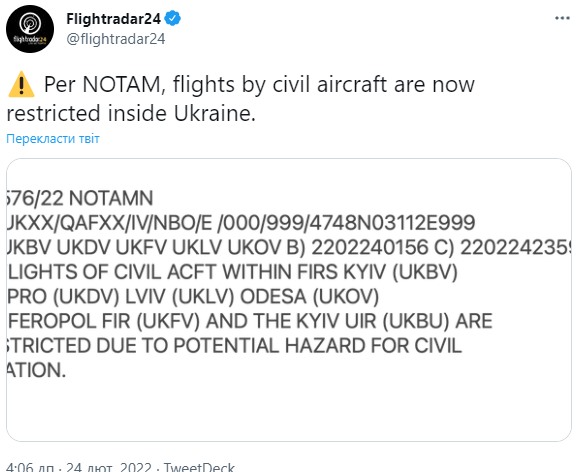Click the 'UKBV UKDV UKFV UKLV' line

click(290, 247)
